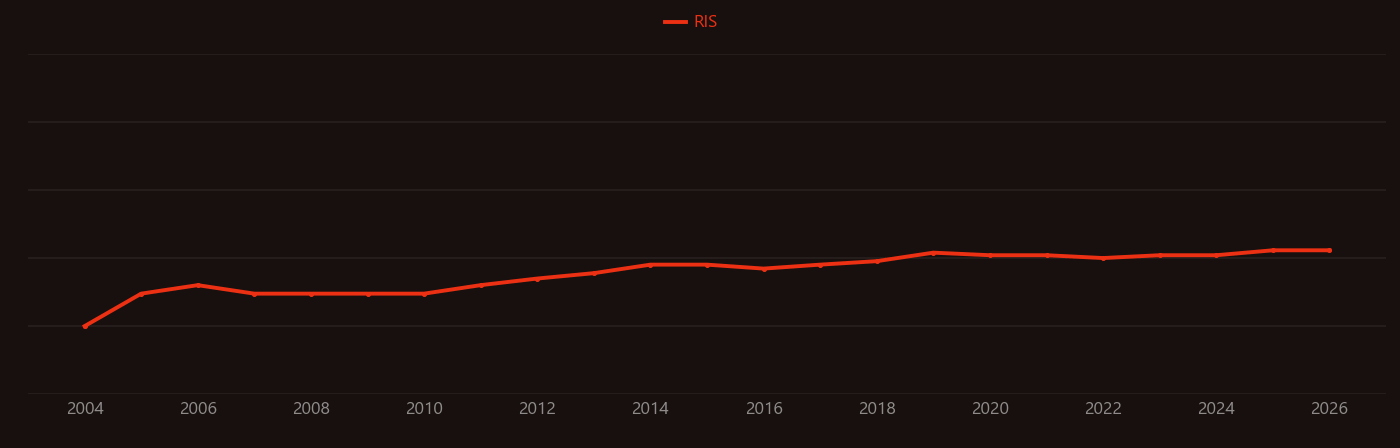Toggle the RIS series legend entry

coord(691,22)
